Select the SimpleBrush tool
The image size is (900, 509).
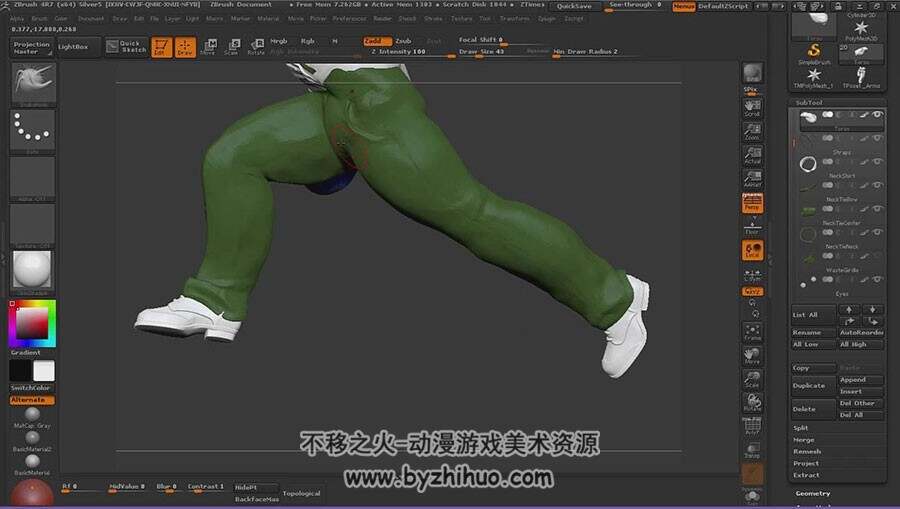click(x=814, y=54)
